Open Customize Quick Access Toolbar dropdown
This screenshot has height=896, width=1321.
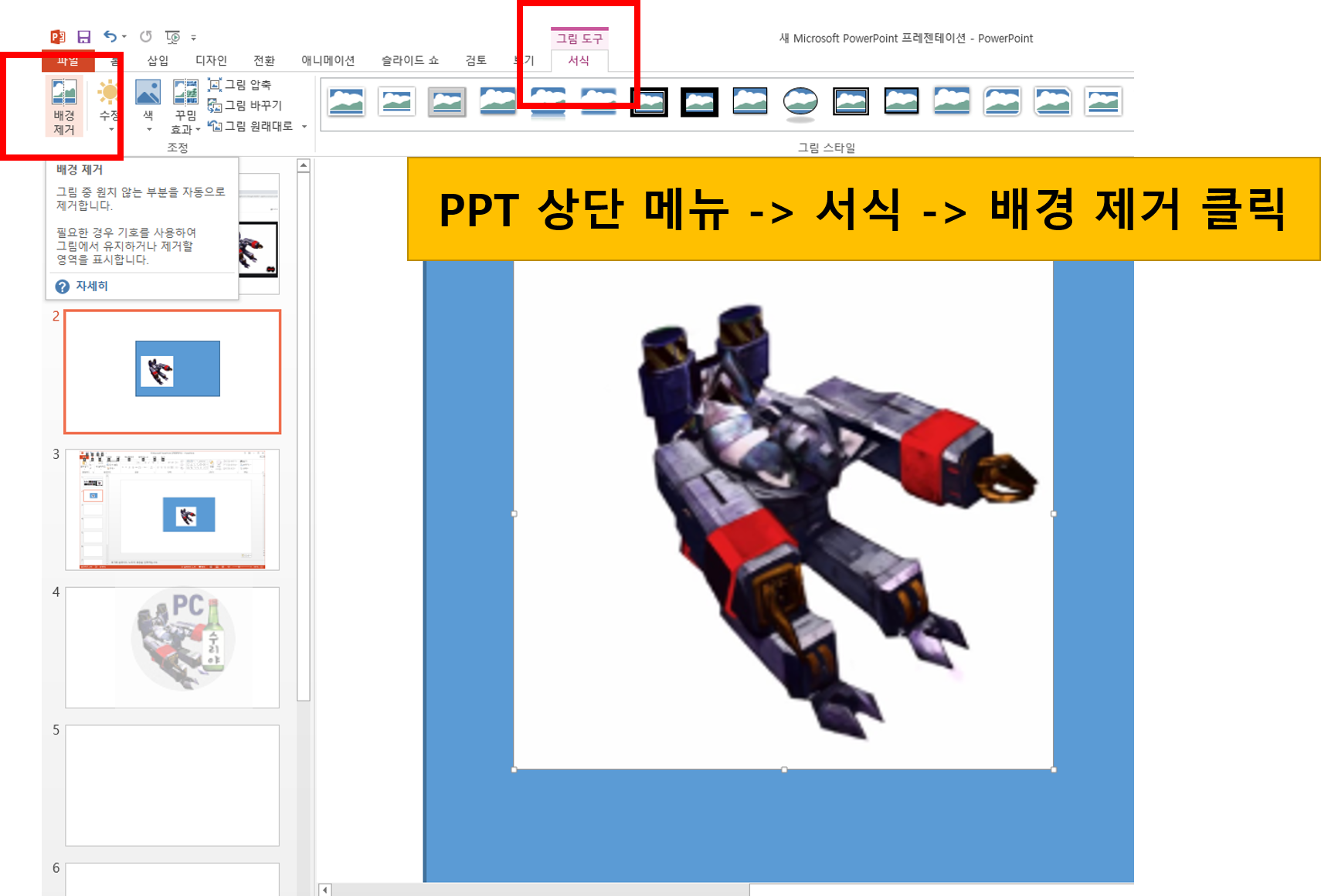pos(194,37)
